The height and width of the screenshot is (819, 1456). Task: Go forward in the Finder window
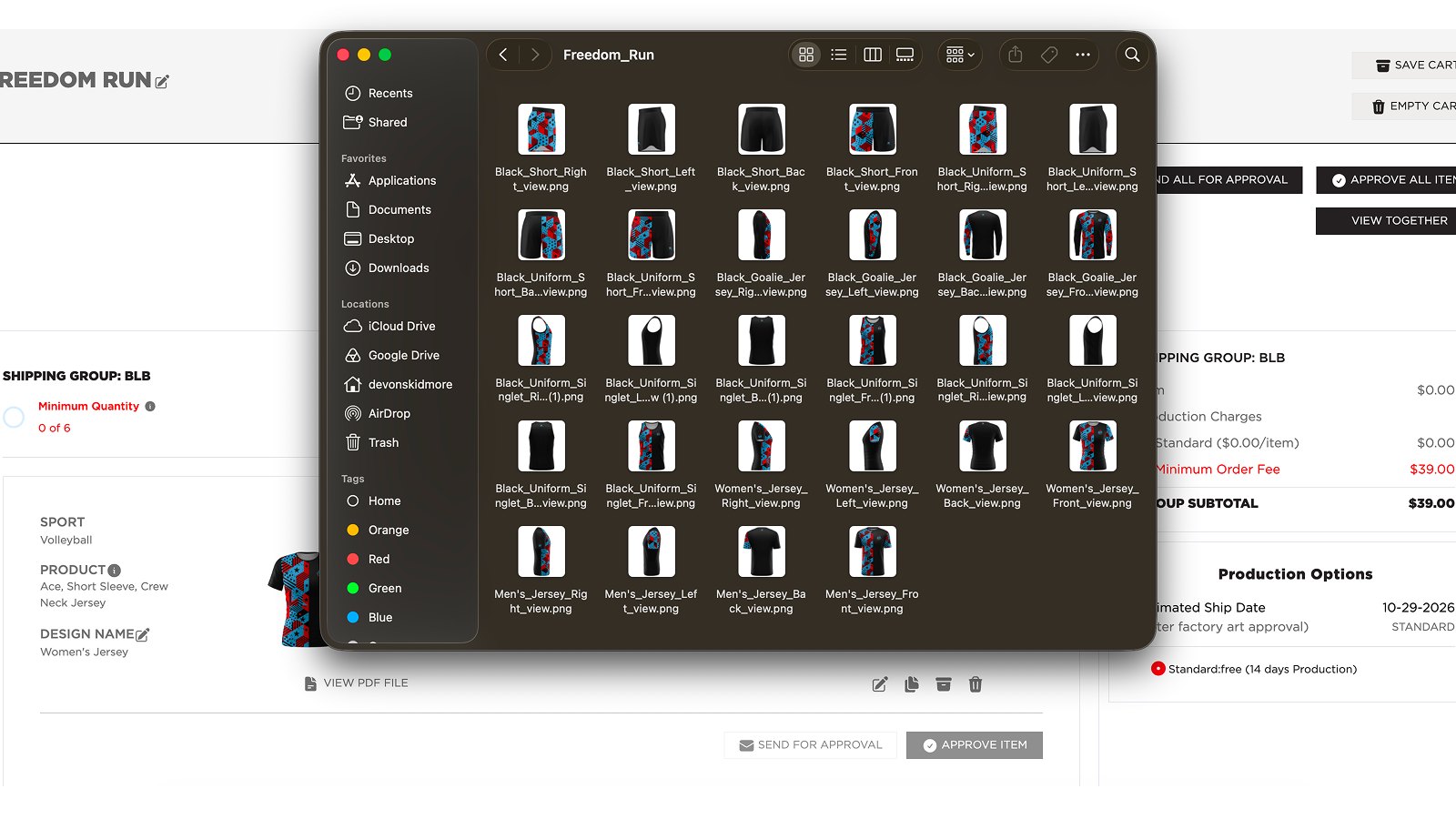tap(535, 55)
